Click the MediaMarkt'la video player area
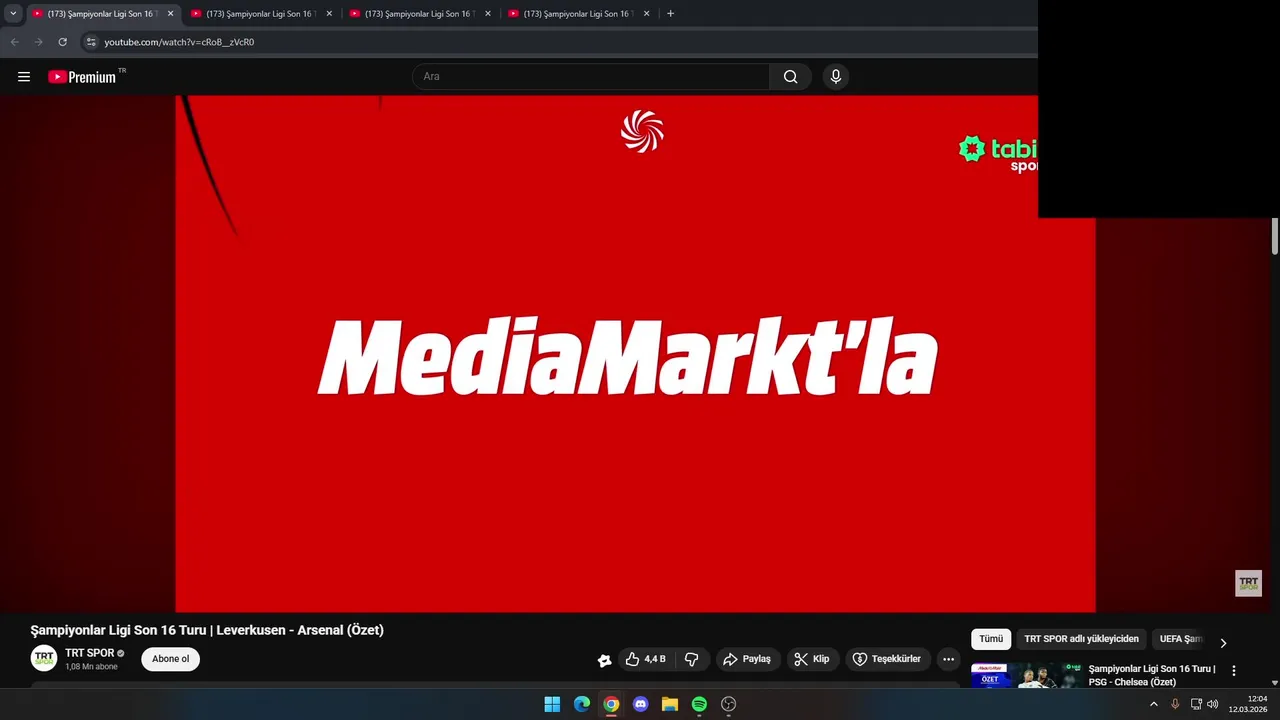Screen dimensions: 1280x720 [635, 353]
